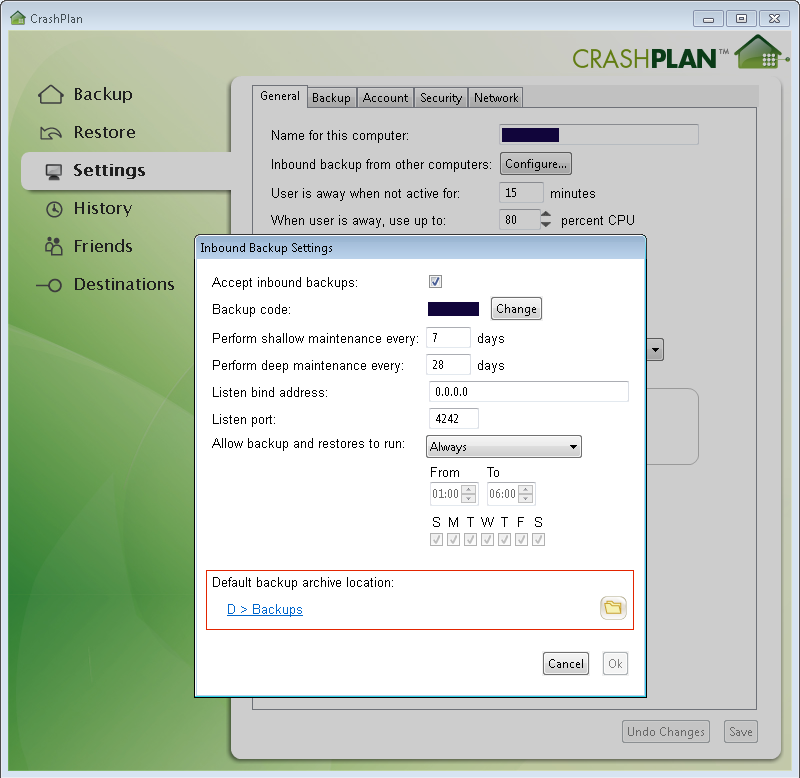
Task: Click the History clock icon in sidebar
Action: (x=54, y=209)
